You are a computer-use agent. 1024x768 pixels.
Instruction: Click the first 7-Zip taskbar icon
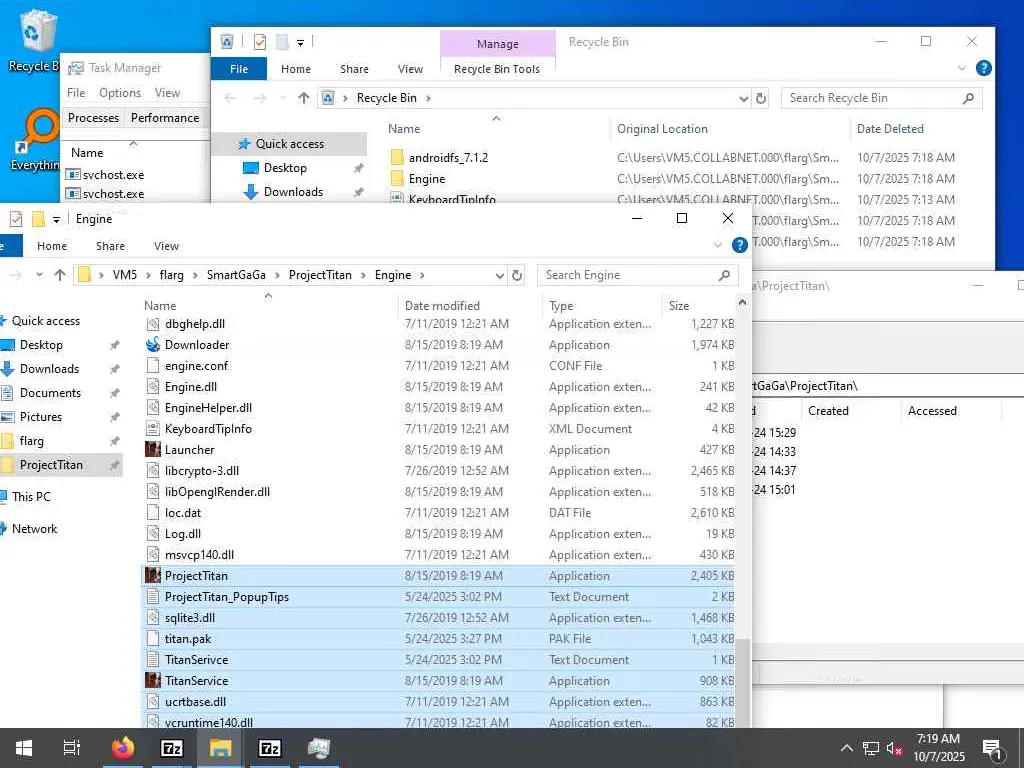(x=172, y=748)
